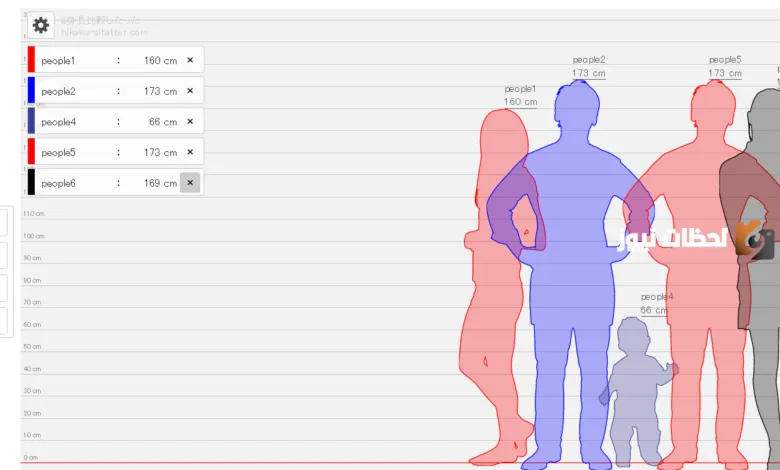This screenshot has height=470, width=780.
Task: Click the X next to people5
Action: tap(190, 152)
